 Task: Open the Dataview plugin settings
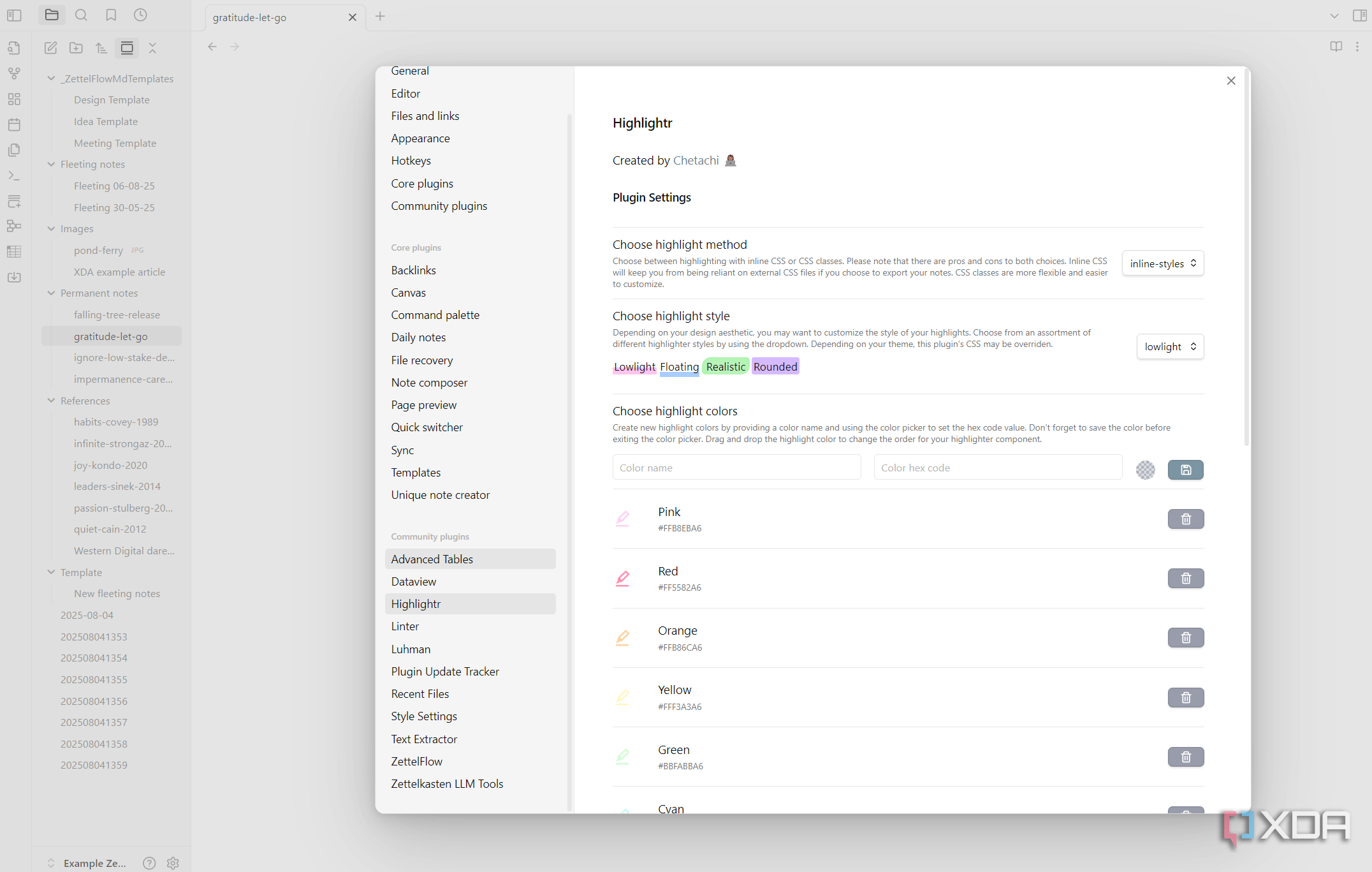pos(413,582)
